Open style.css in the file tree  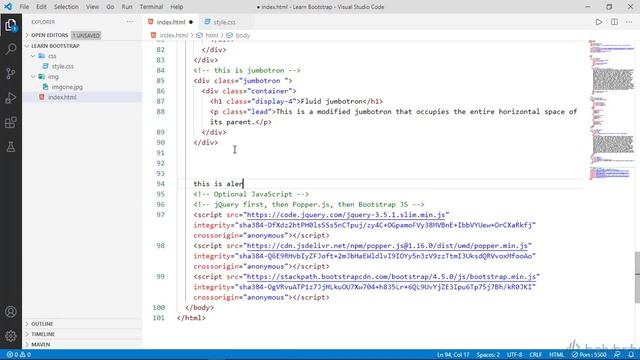pos(62,66)
